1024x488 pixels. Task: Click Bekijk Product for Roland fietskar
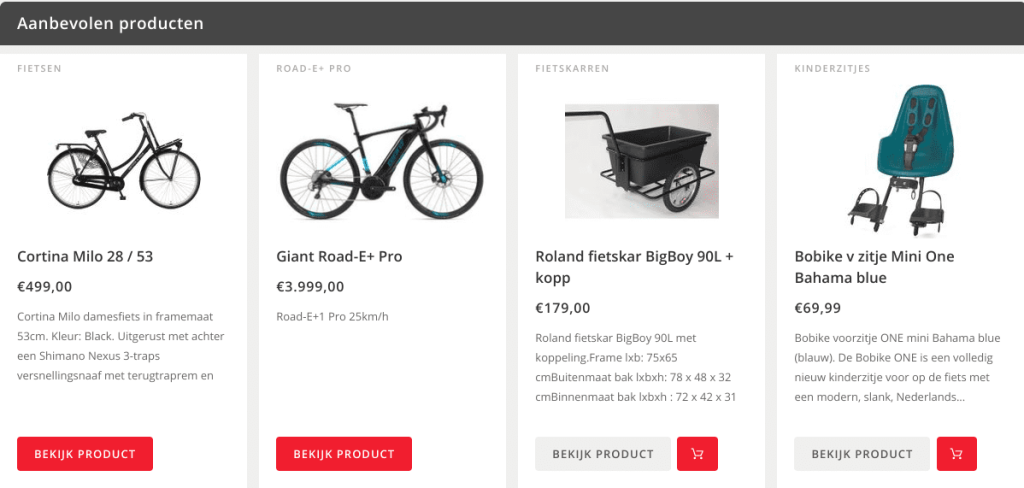coord(603,453)
